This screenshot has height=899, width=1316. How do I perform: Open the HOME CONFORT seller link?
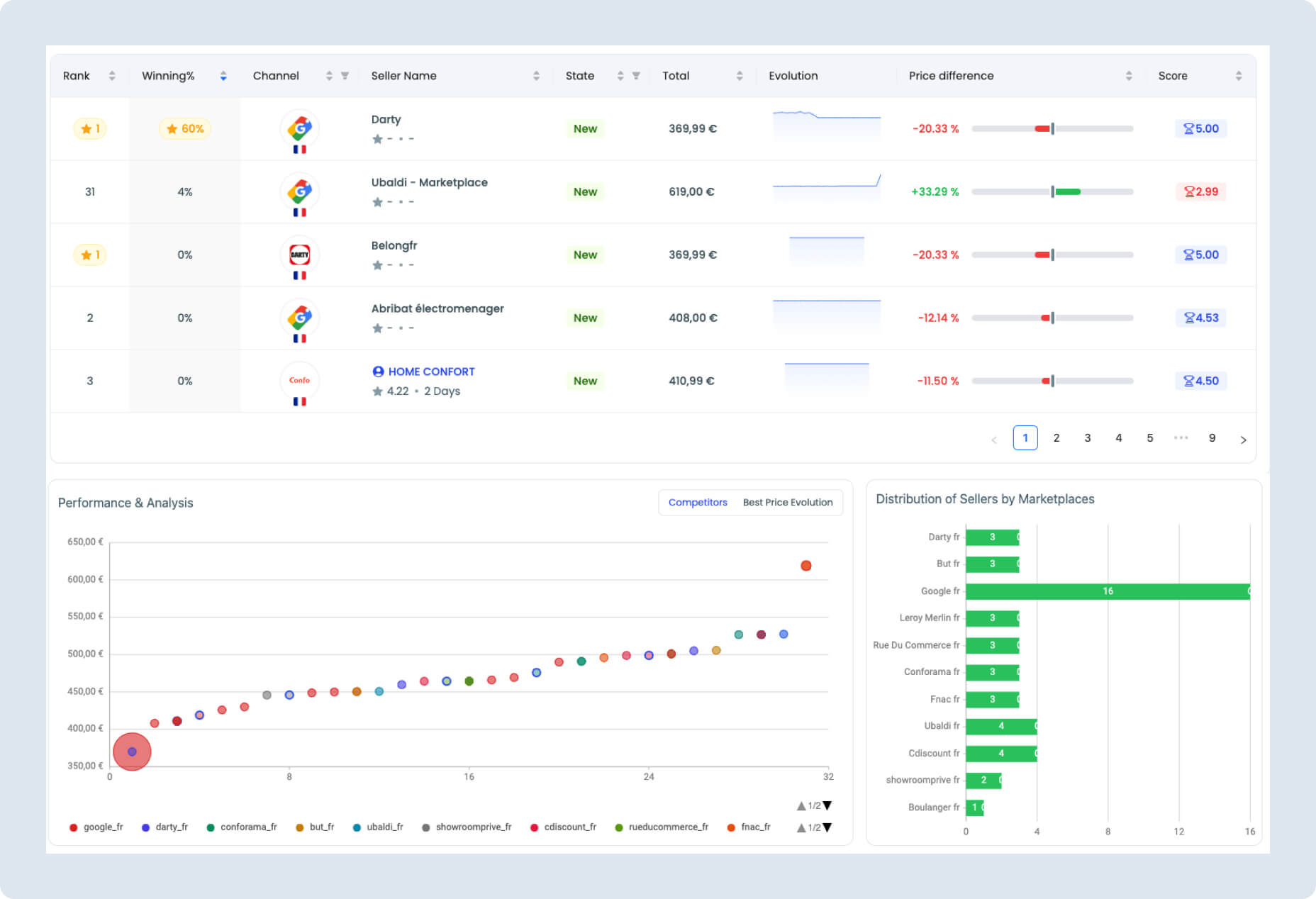[431, 372]
